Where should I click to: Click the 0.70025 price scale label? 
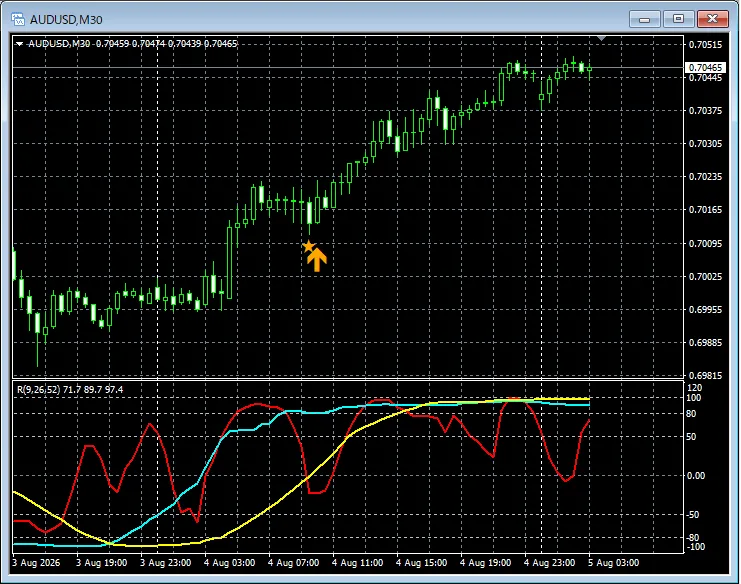click(706, 276)
